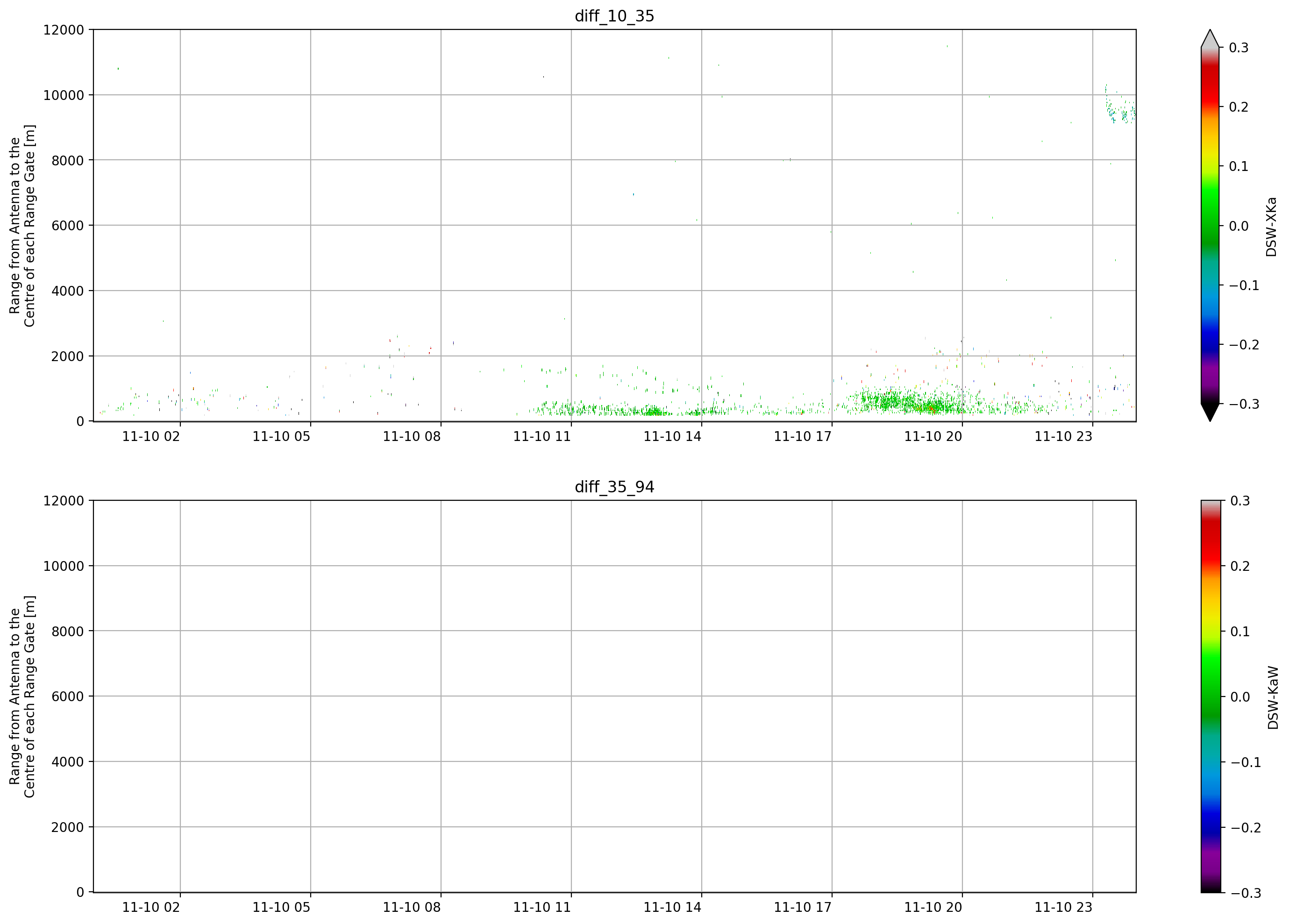The image size is (1289, 924).
Task: Click the 0.3 tick on DSW-KaW colorbar
Action: pos(1240,501)
